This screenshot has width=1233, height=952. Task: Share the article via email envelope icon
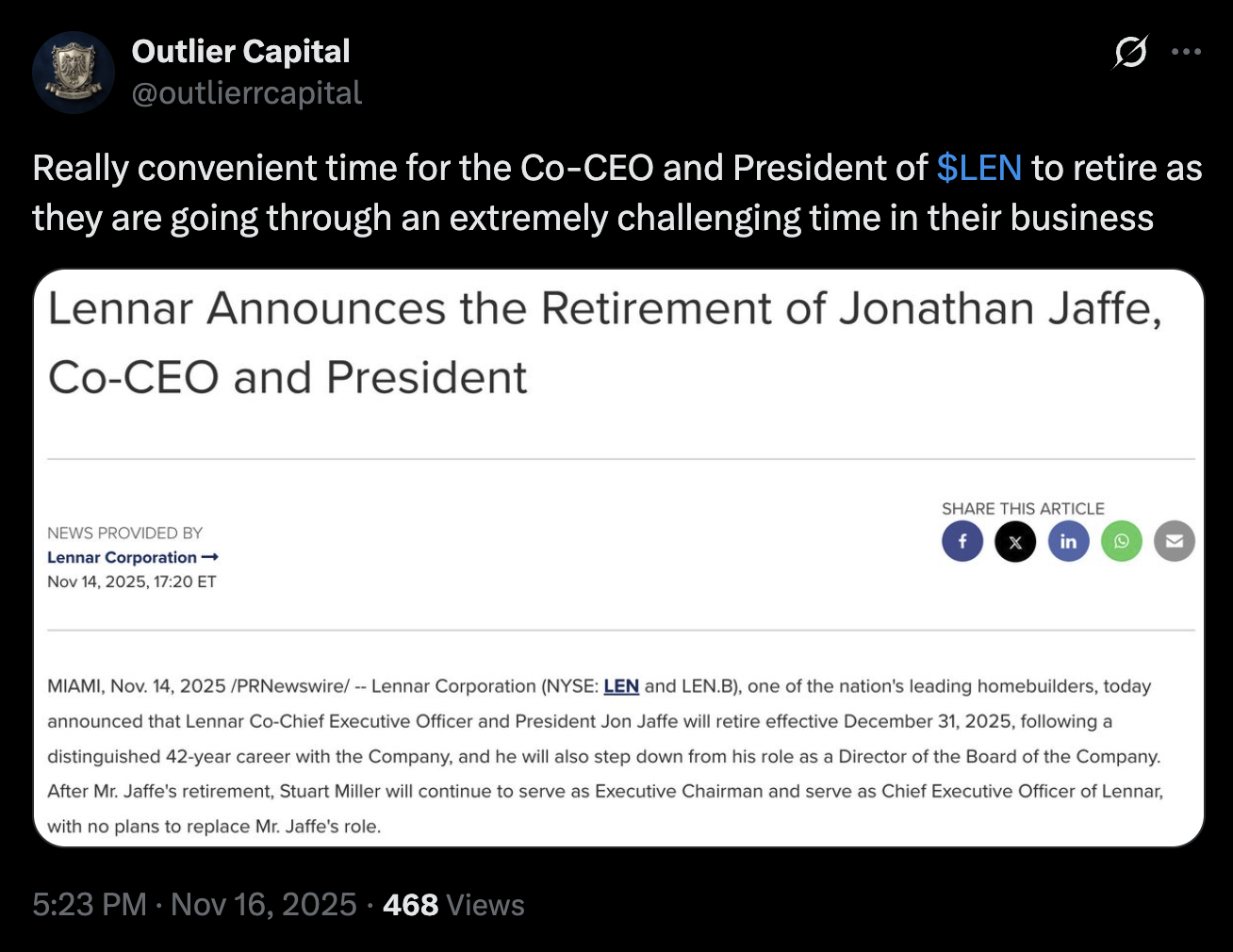[1175, 541]
